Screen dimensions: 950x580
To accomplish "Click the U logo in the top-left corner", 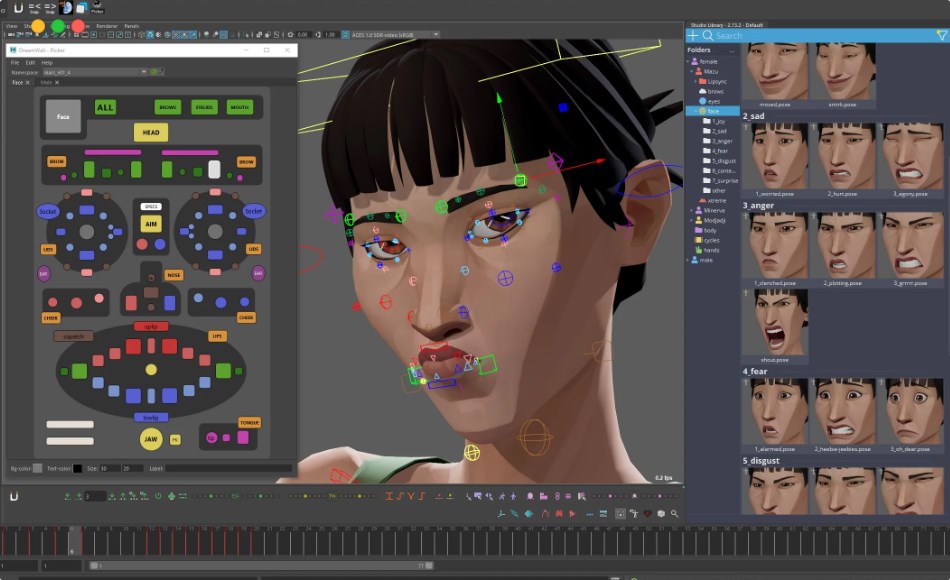I will [17, 7].
